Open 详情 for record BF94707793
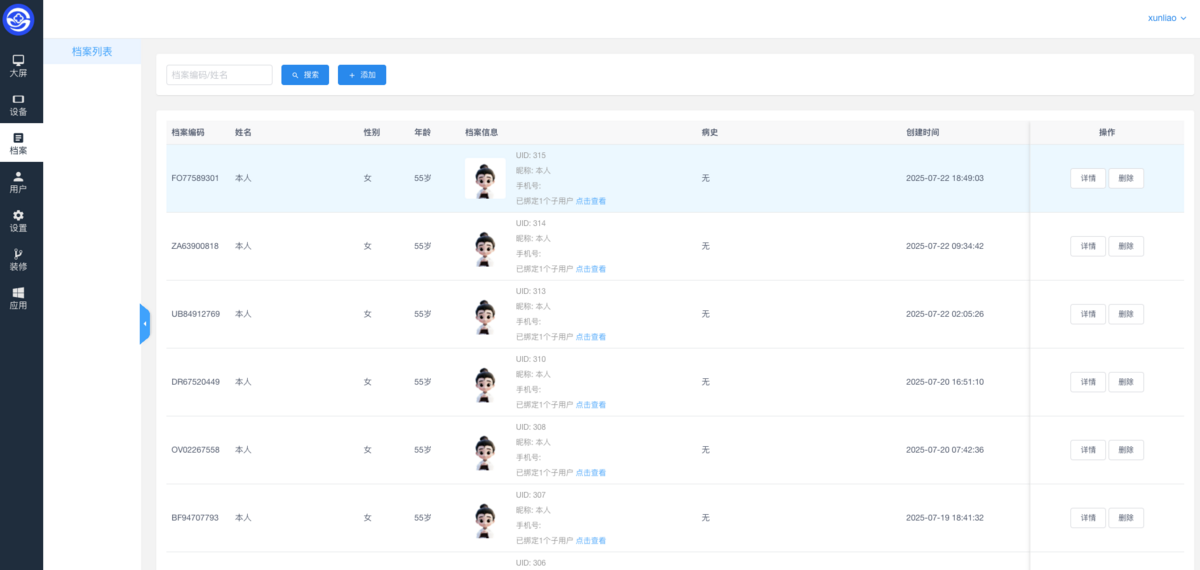The width and height of the screenshot is (1200, 570). [x=1088, y=518]
